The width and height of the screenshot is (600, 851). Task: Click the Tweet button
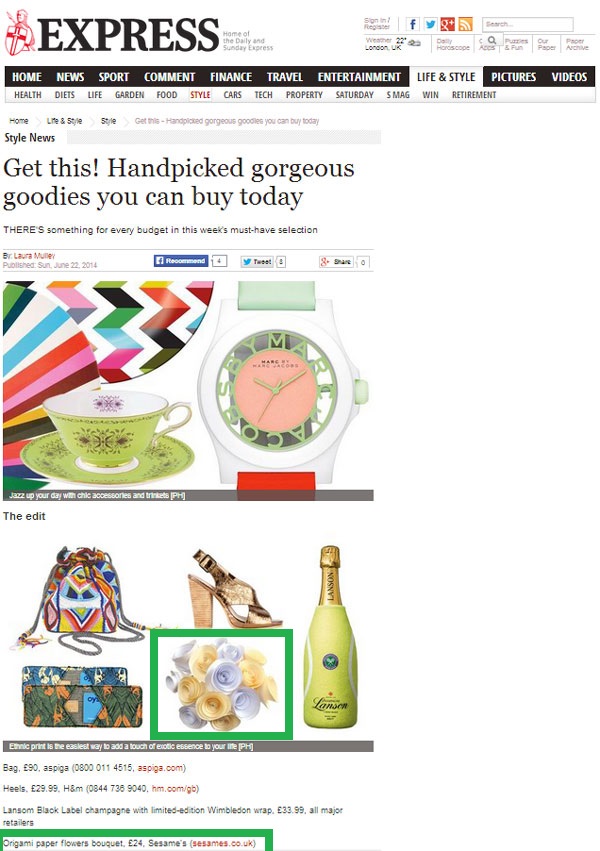[x=257, y=262]
